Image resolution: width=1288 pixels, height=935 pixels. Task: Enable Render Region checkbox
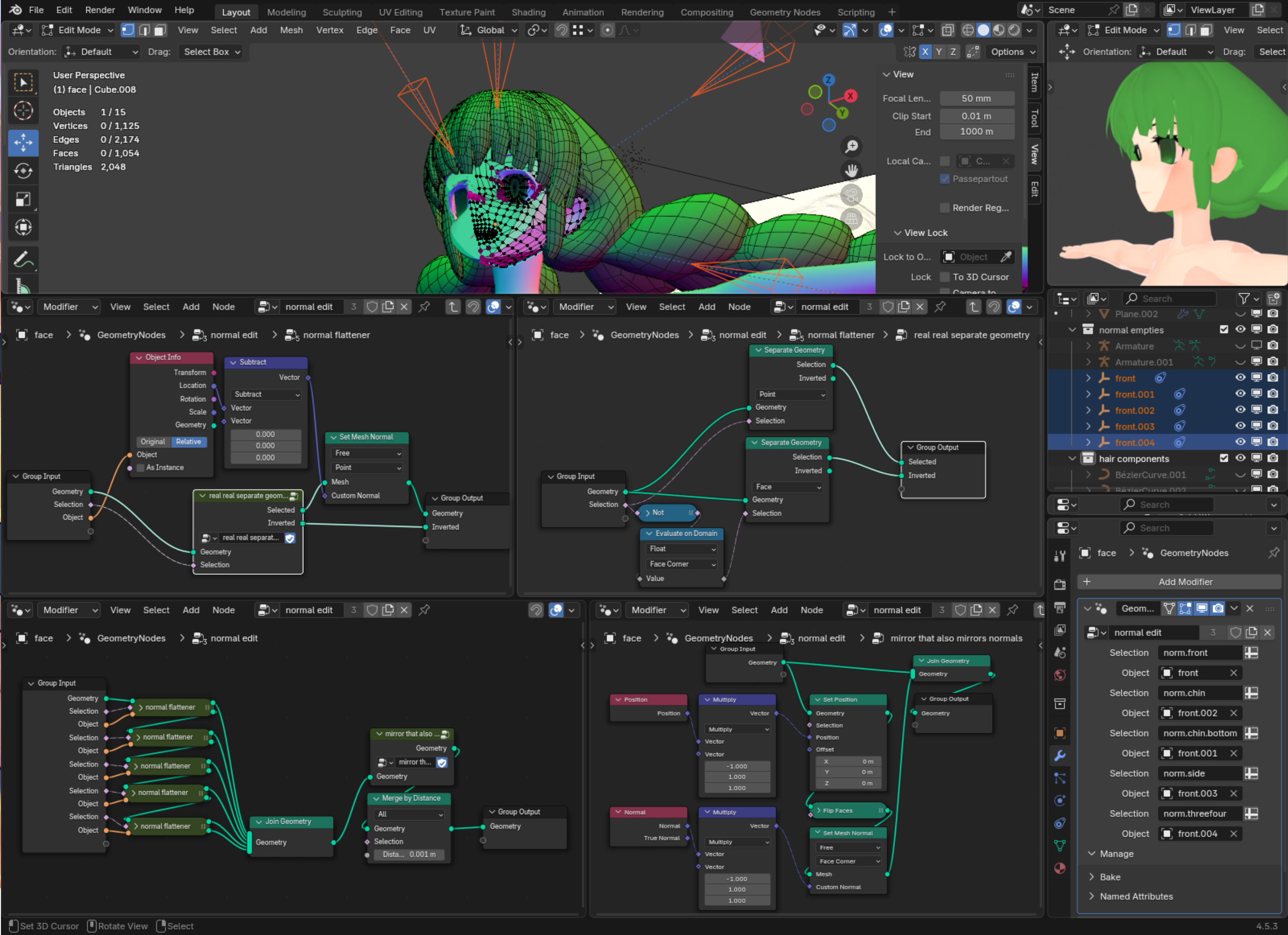[944, 208]
